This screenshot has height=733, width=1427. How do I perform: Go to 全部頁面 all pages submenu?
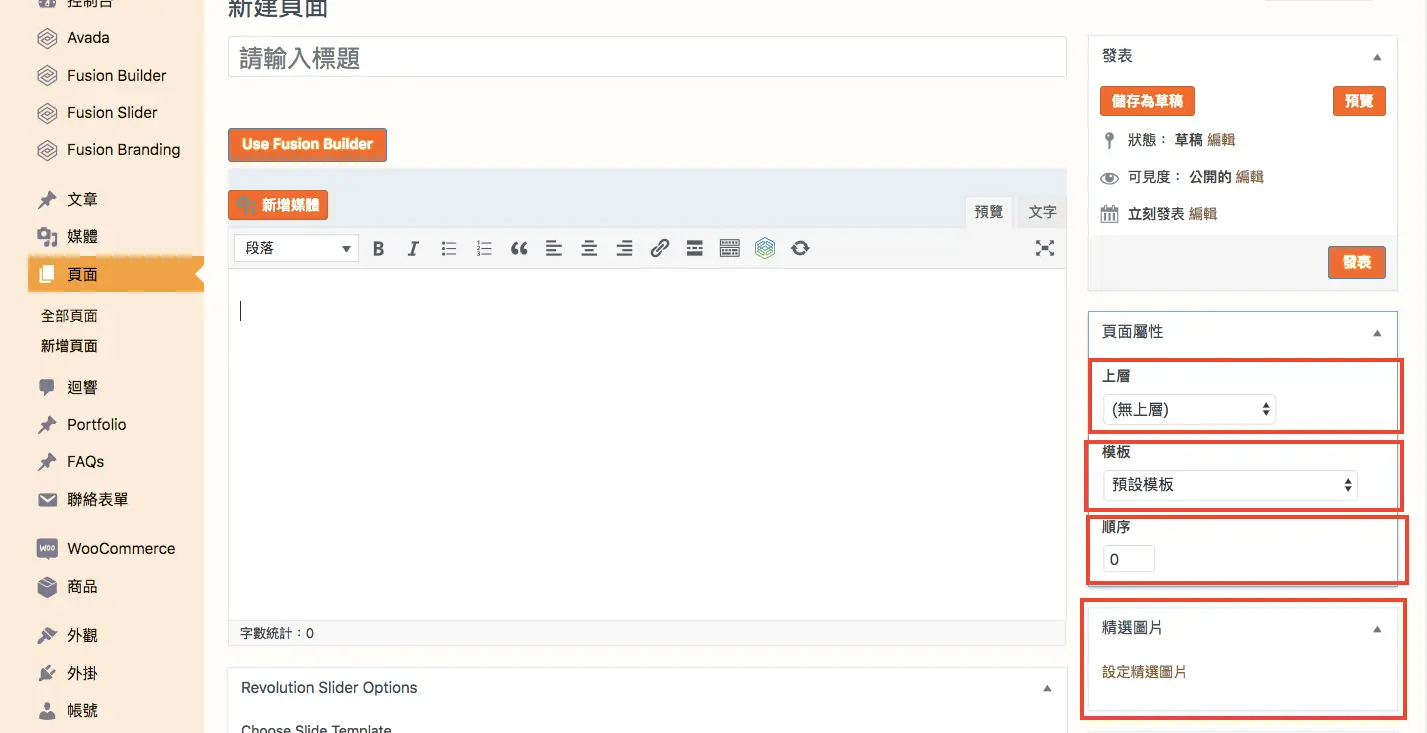click(x=69, y=316)
